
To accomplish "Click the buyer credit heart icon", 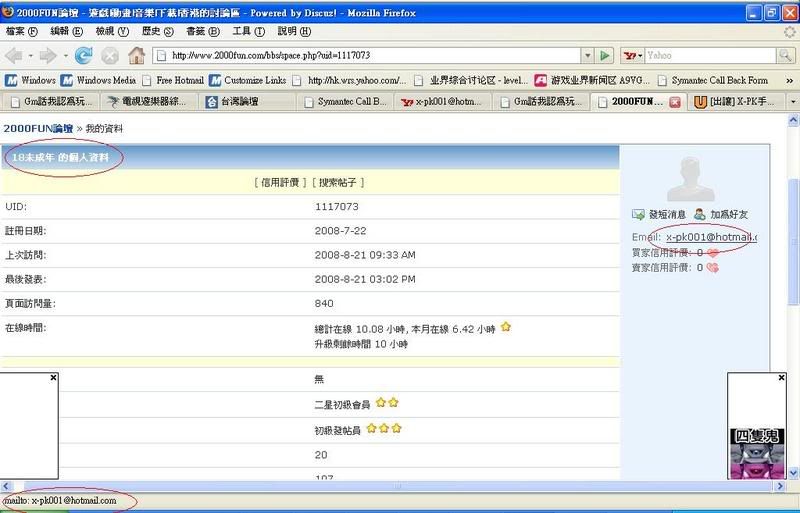I will [x=713, y=253].
